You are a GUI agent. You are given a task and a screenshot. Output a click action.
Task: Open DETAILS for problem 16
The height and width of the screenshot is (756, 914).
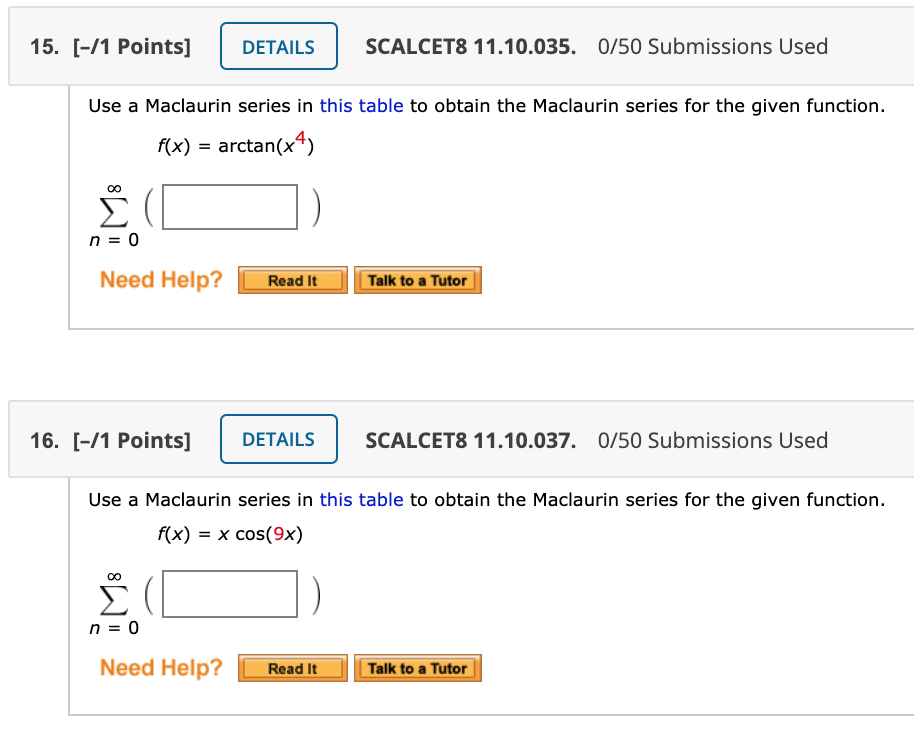click(278, 439)
